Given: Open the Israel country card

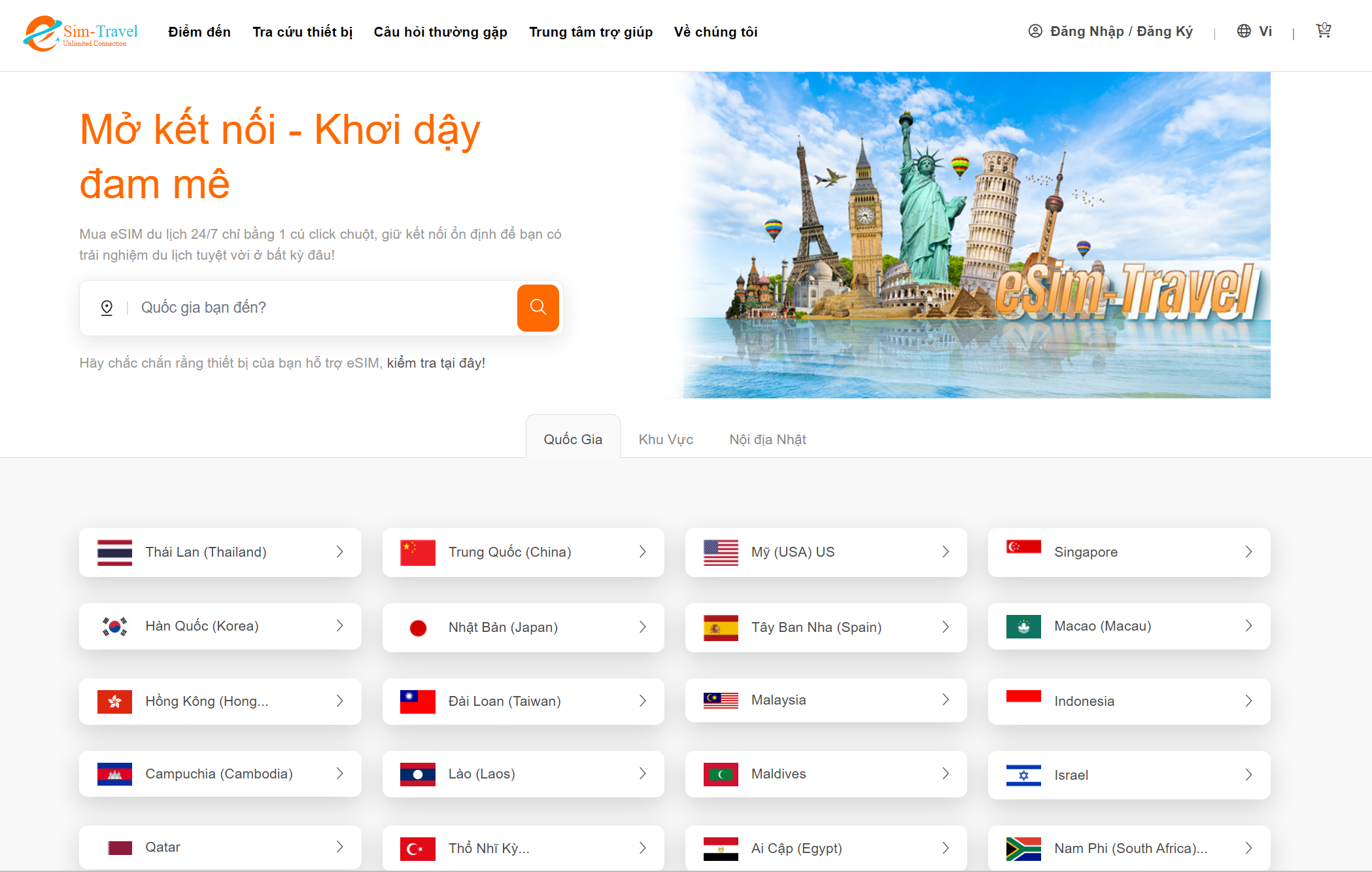Looking at the screenshot, I should tap(1129, 775).
